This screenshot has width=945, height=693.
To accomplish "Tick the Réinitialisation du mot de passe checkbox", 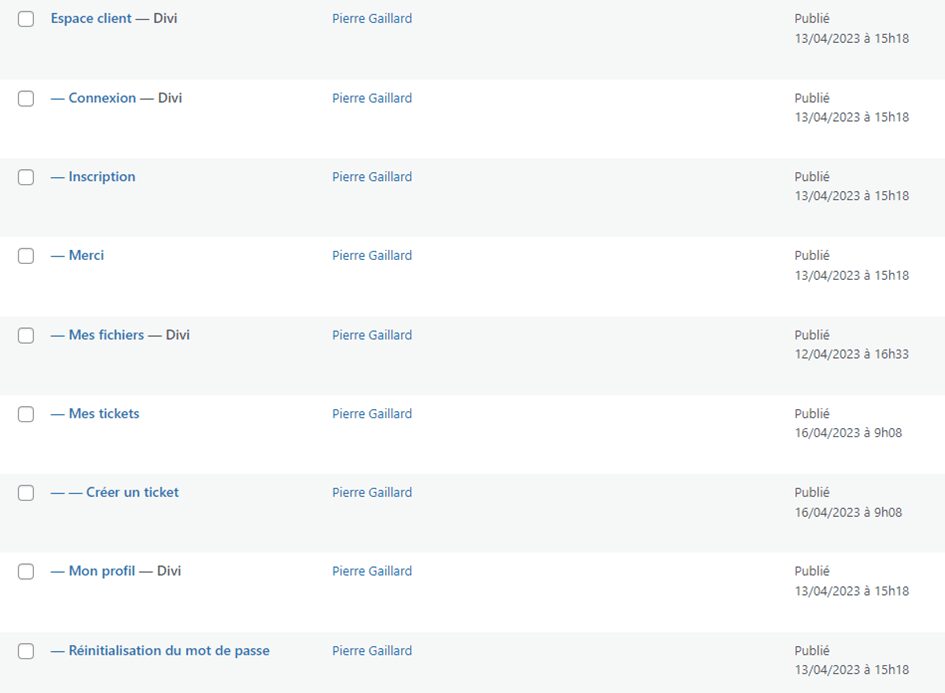I will click(26, 651).
